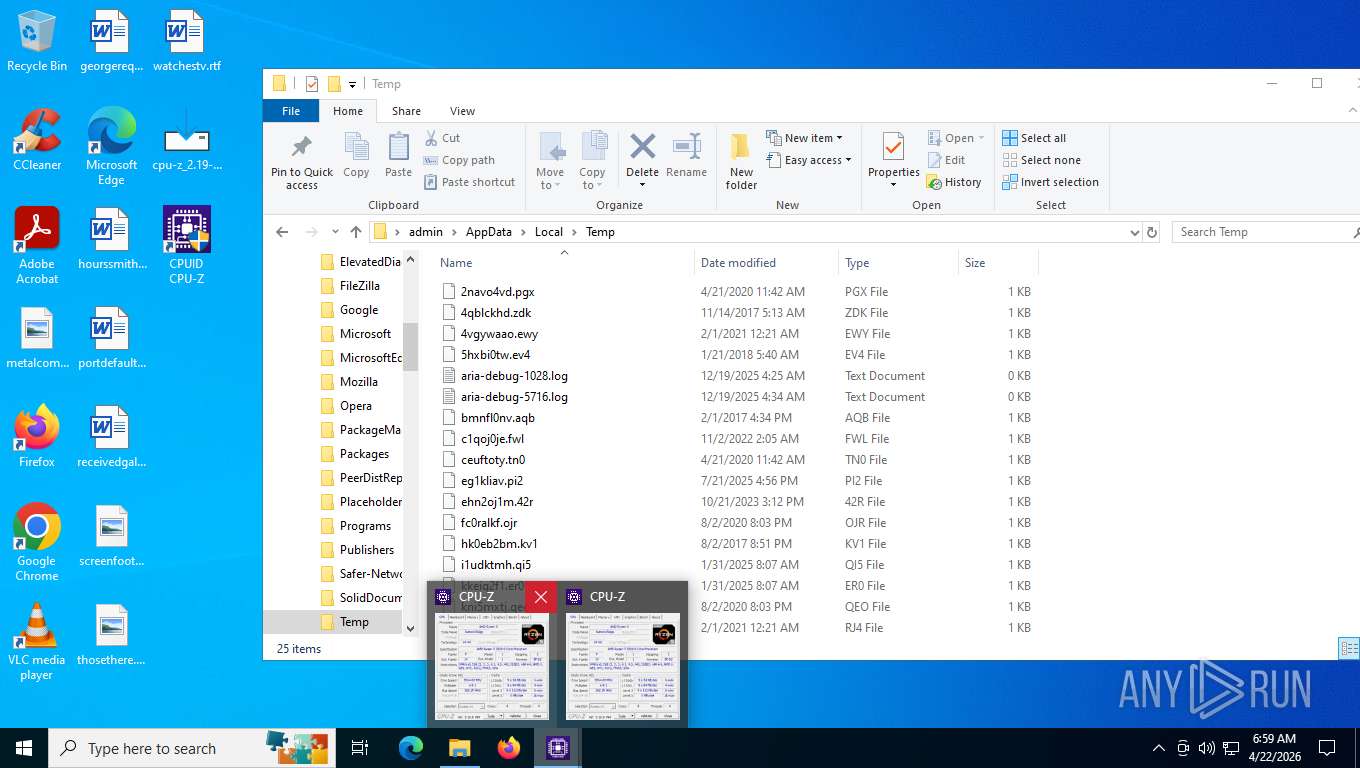Expand the address bar history dropdown
The width and height of the screenshot is (1360, 768).
pos(1134,232)
